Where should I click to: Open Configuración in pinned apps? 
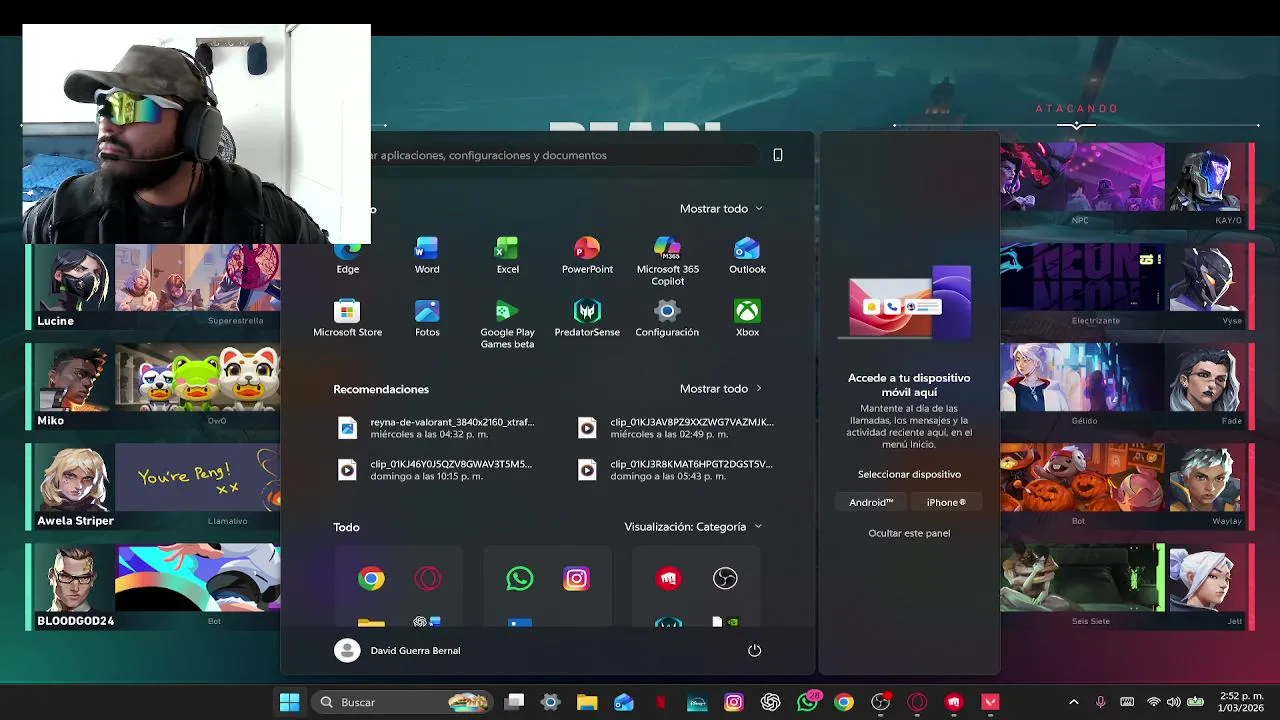pyautogui.click(x=667, y=319)
